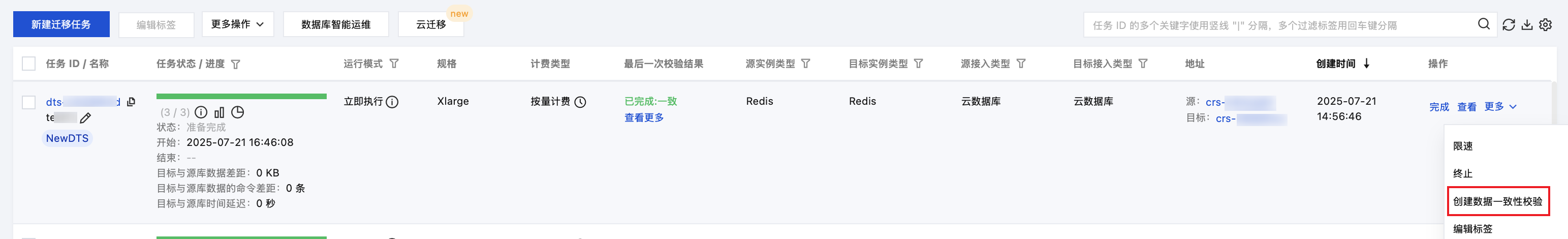Expand the 更多 menu in the 操作 column
The width and height of the screenshot is (1568, 239).
tap(1500, 107)
